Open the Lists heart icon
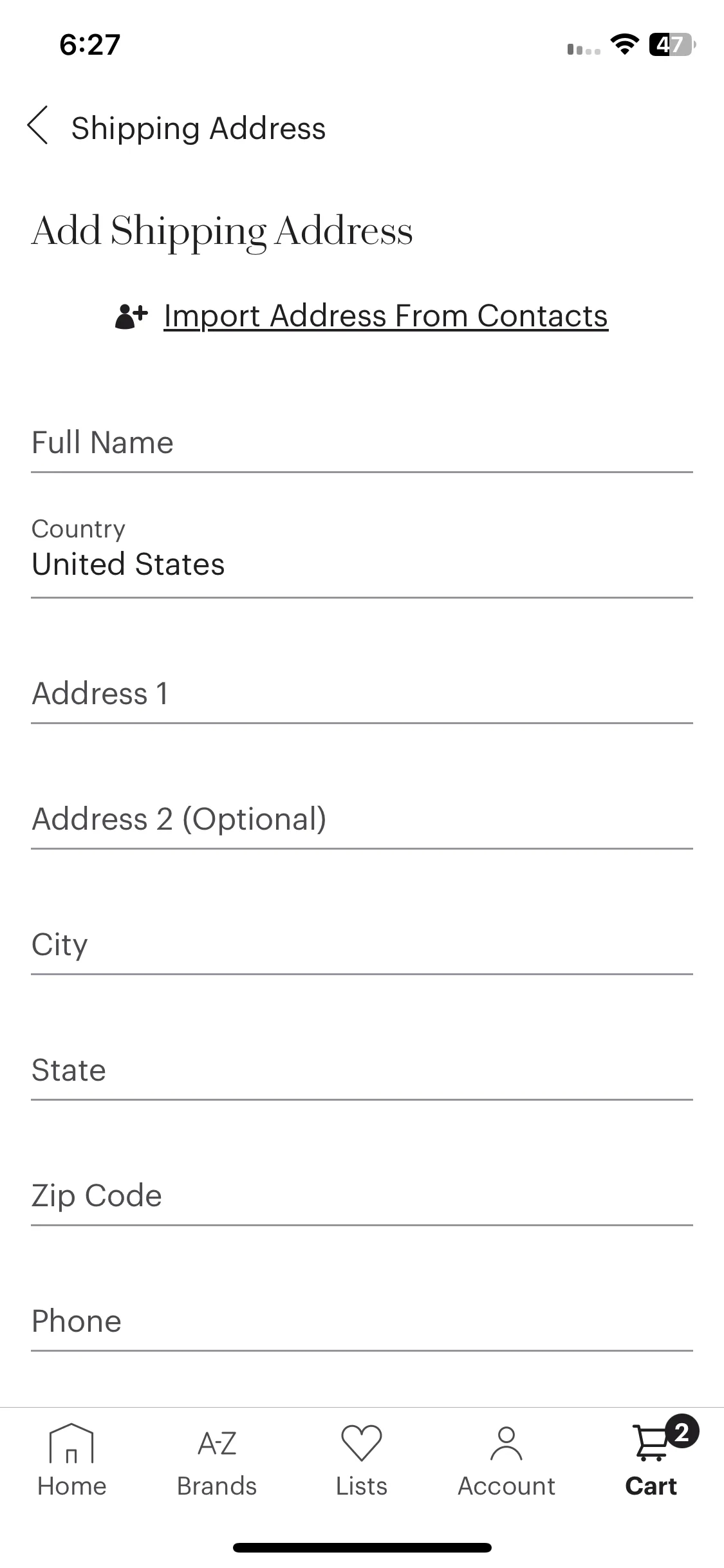The image size is (724, 1568). click(362, 1442)
